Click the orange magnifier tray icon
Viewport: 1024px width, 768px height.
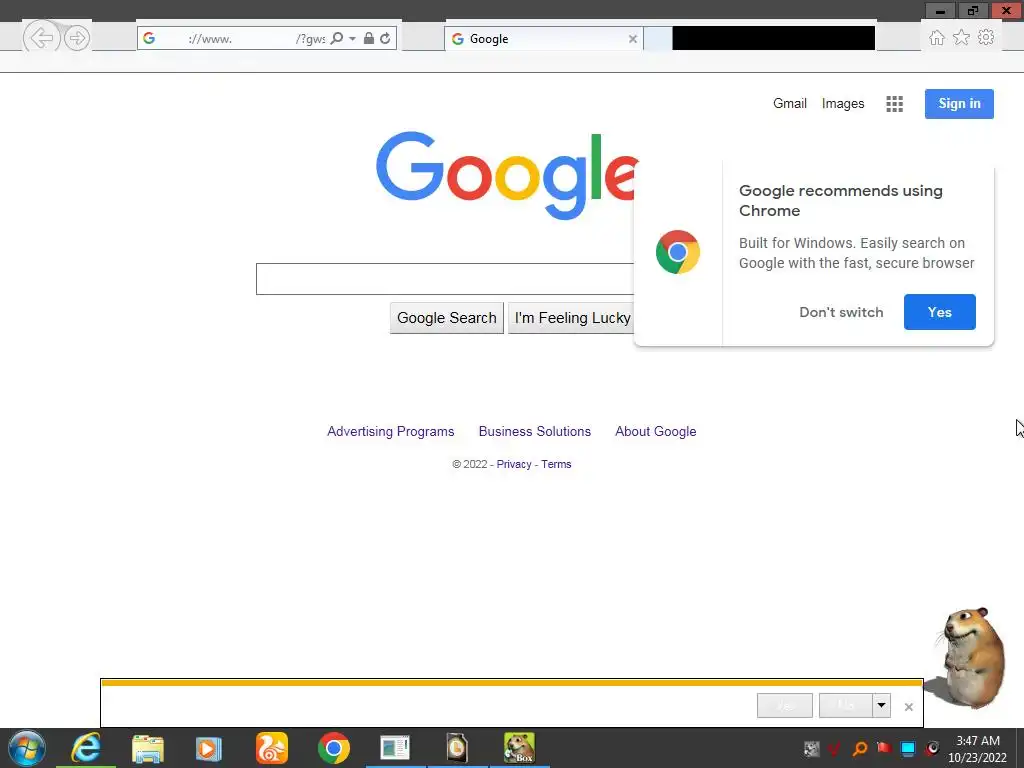(859, 749)
